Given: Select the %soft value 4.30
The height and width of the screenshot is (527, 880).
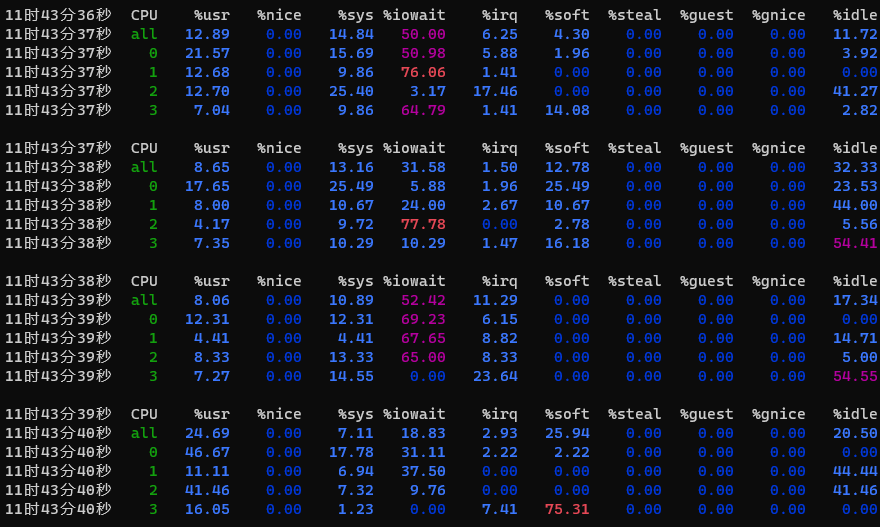Looking at the screenshot, I should click(571, 34).
